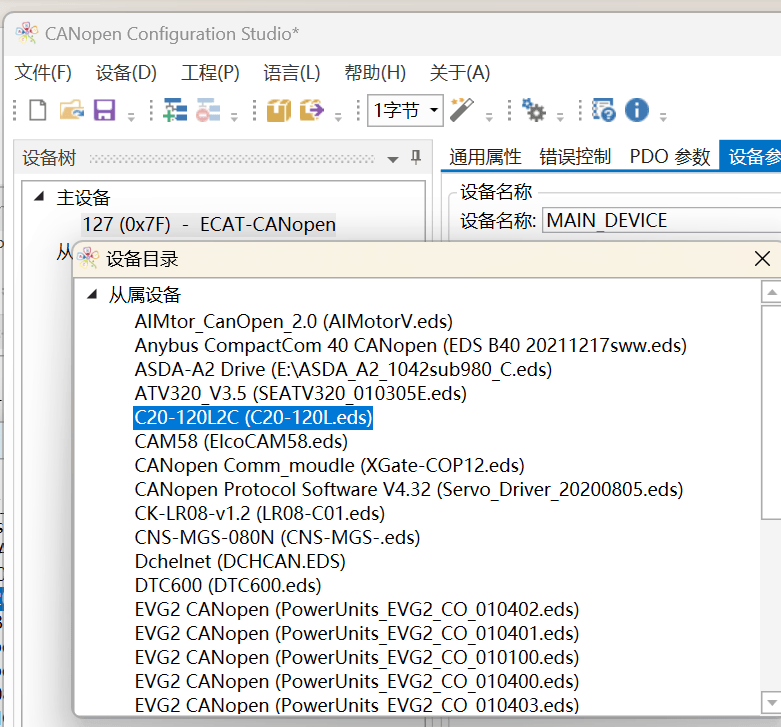
Task: Click the help document icon
Action: point(604,110)
